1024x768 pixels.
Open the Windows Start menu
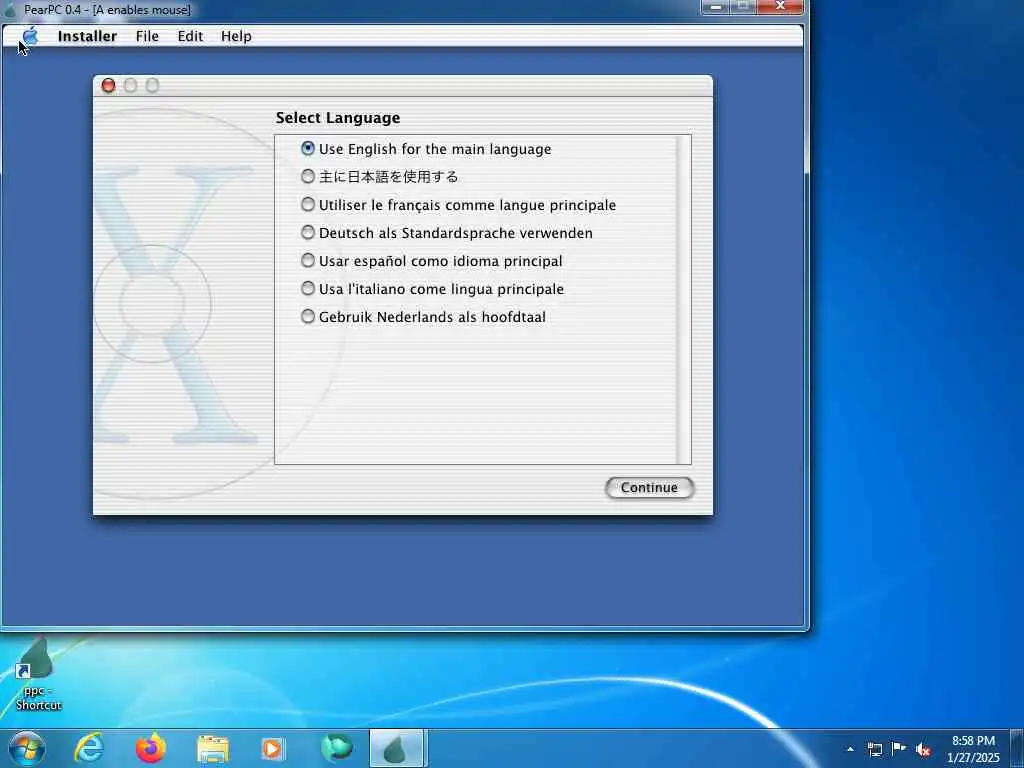point(26,748)
